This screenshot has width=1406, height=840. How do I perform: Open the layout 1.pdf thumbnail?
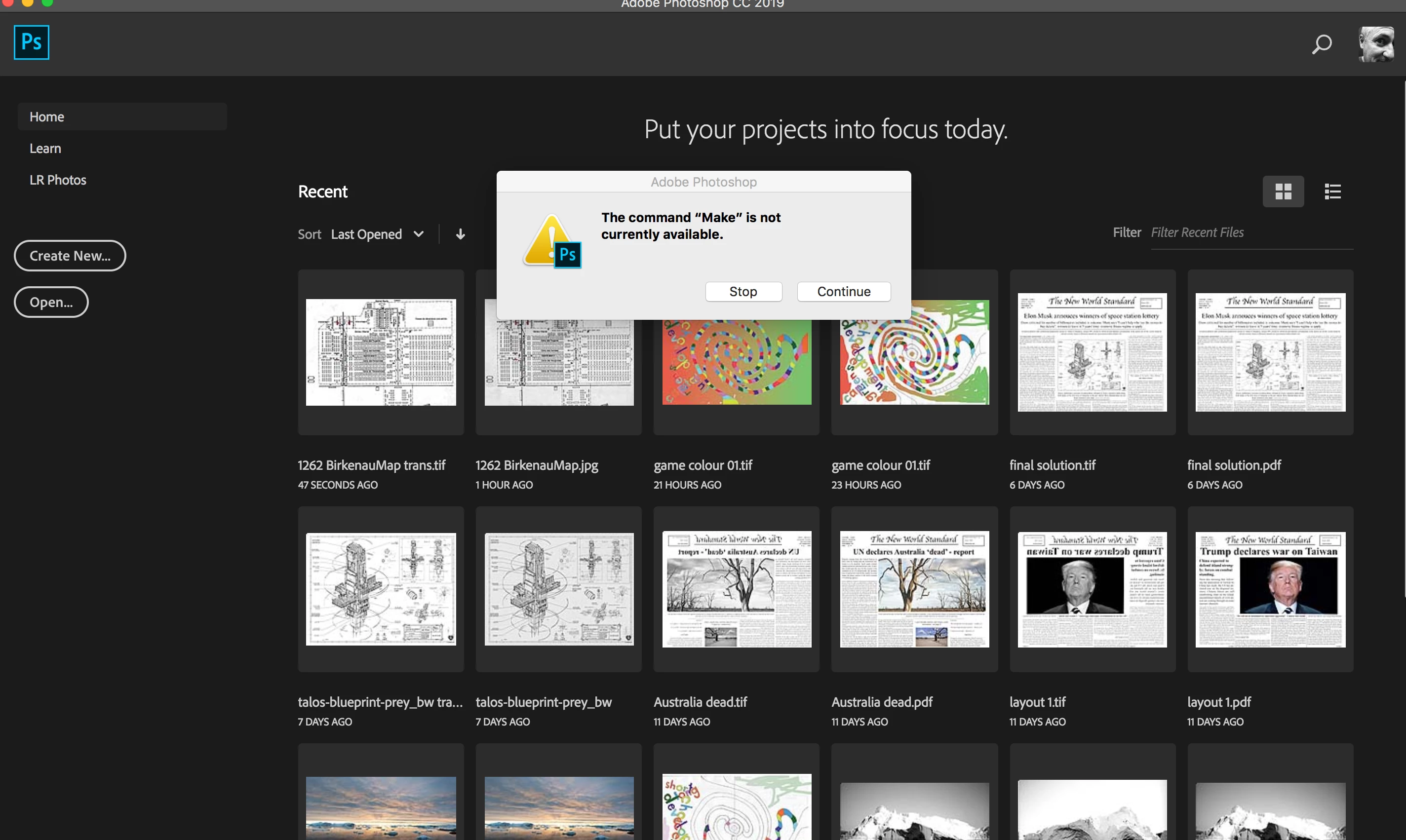click(1270, 589)
